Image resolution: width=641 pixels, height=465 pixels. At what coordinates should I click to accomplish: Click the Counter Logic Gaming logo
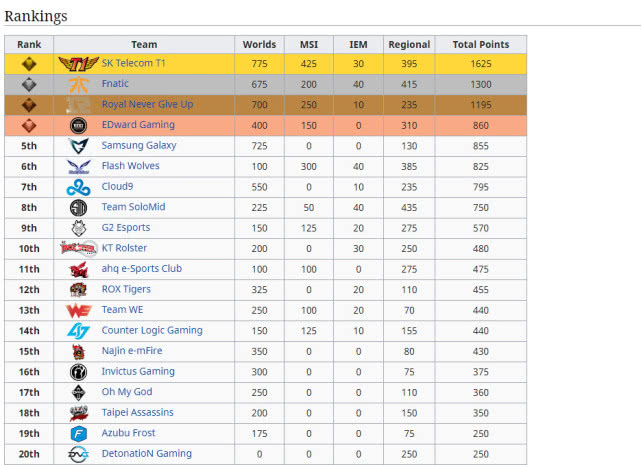click(x=78, y=331)
